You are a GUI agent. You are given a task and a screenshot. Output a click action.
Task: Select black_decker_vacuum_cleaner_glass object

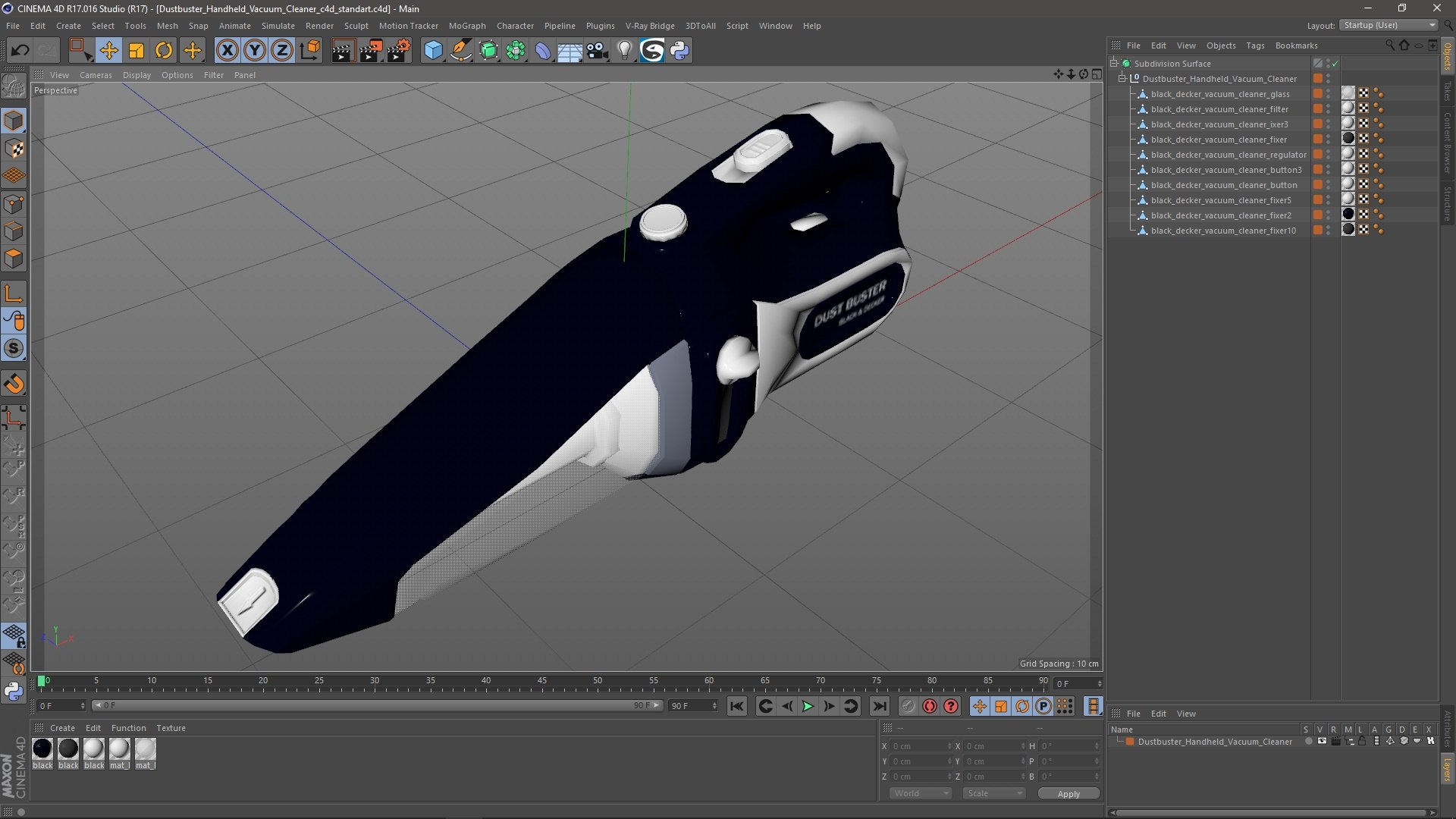point(1219,94)
